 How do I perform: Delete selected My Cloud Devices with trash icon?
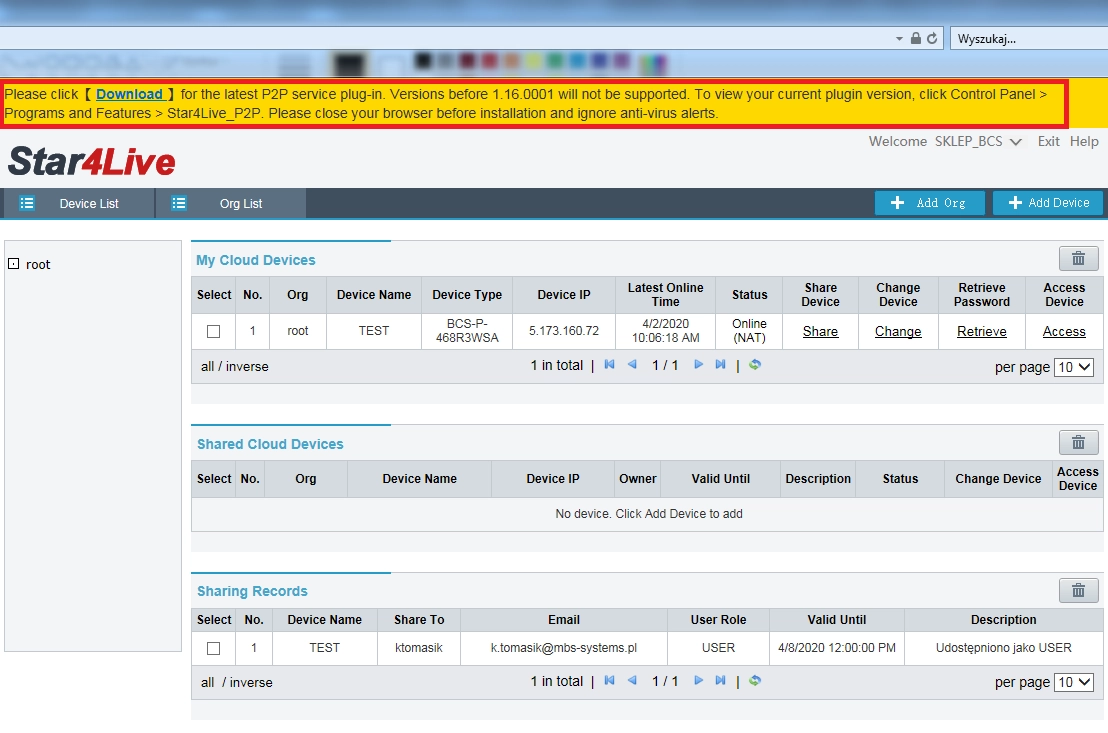pyautogui.click(x=1078, y=259)
